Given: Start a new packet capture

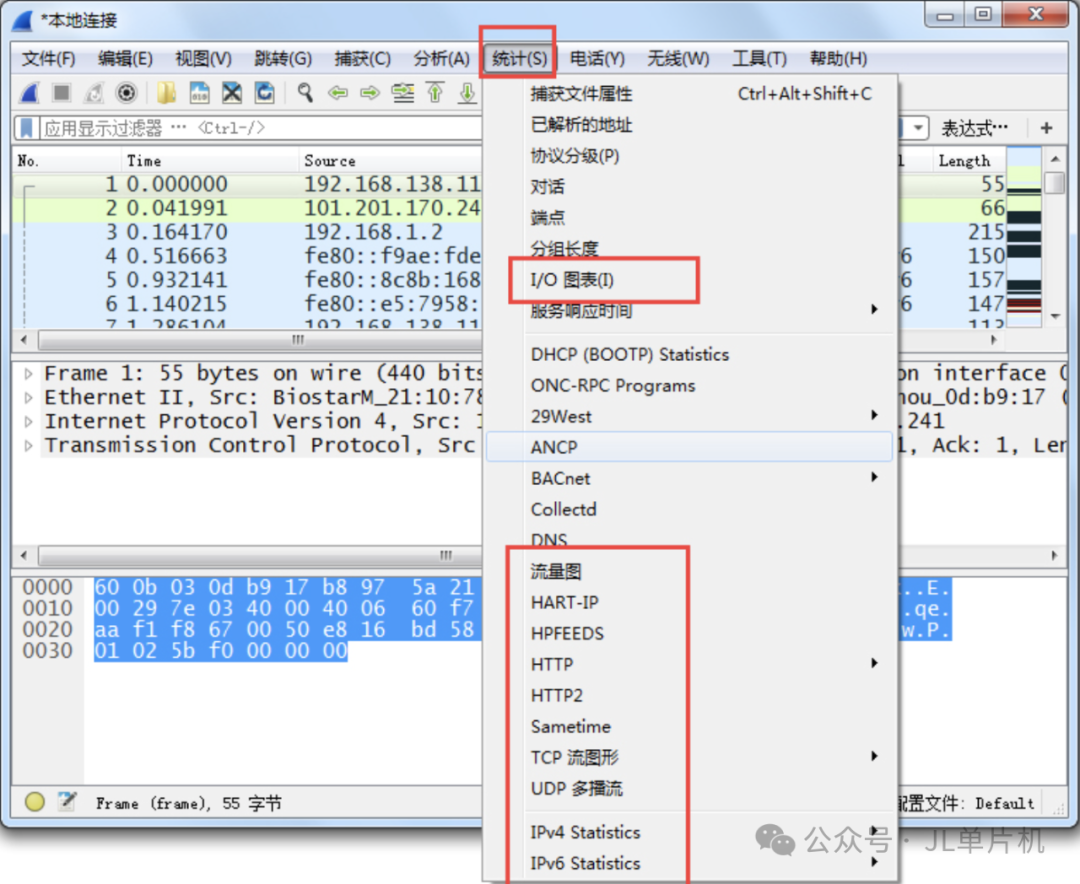Looking at the screenshot, I should click(28, 93).
